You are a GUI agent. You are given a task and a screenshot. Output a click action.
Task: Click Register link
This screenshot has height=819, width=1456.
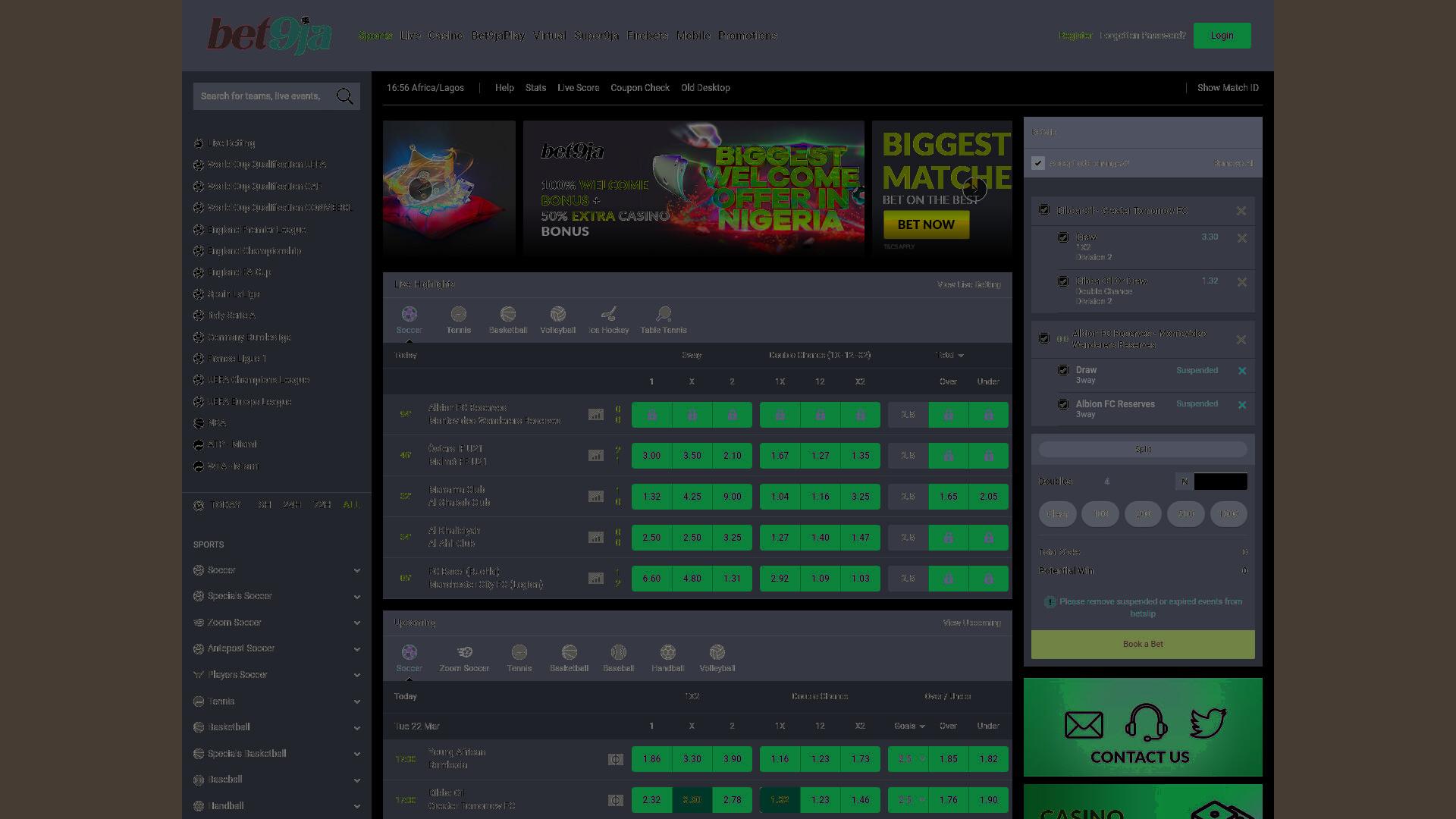point(1075,36)
